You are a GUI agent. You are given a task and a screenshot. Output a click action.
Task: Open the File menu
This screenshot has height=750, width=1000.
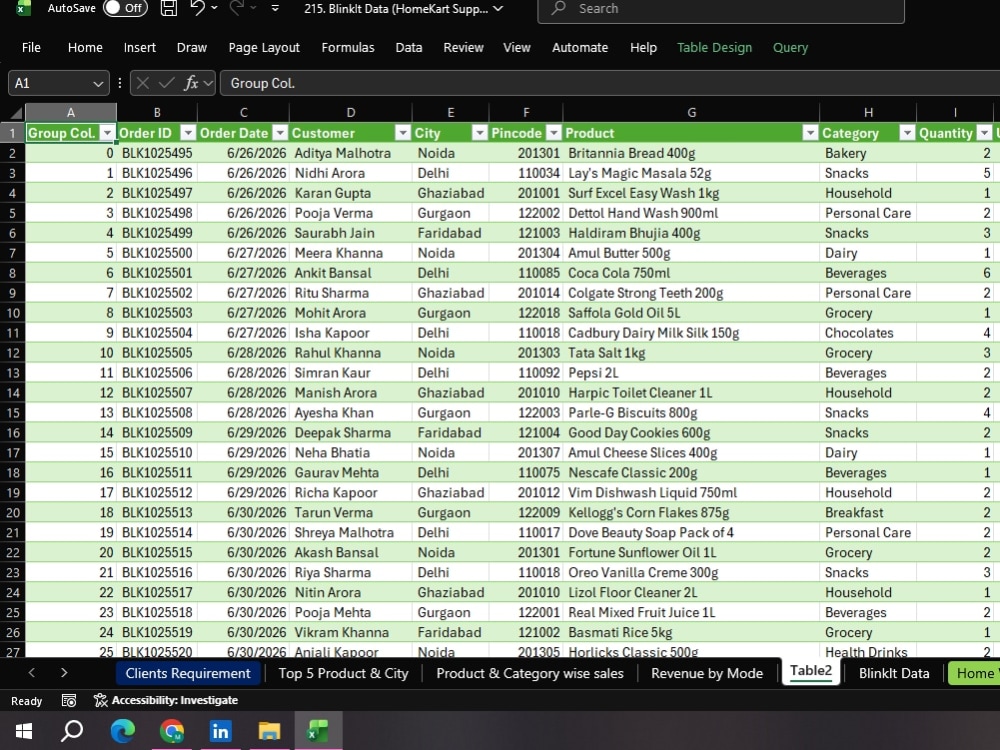pos(31,47)
